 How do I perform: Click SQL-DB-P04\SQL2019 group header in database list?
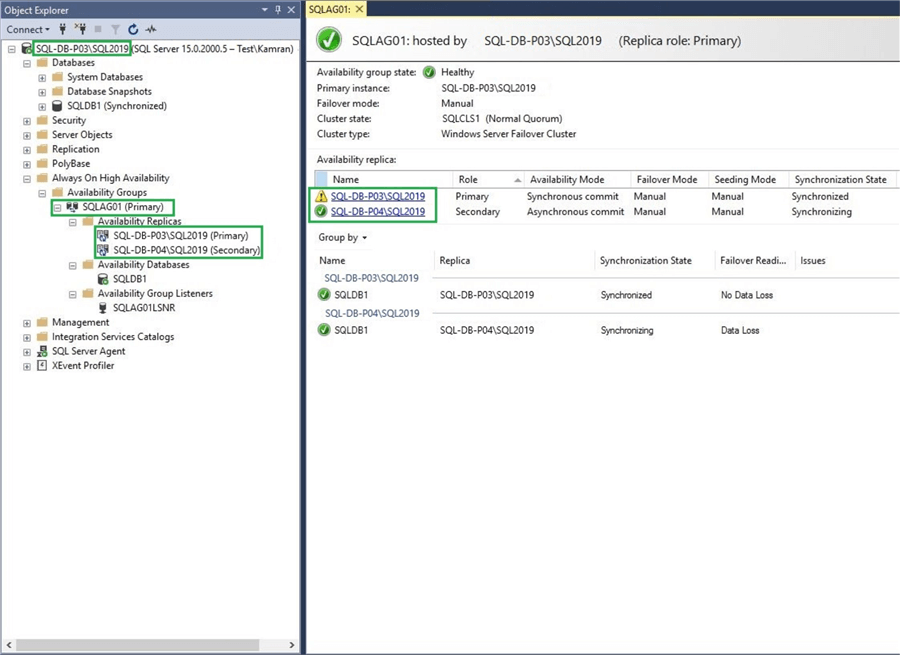click(372, 313)
